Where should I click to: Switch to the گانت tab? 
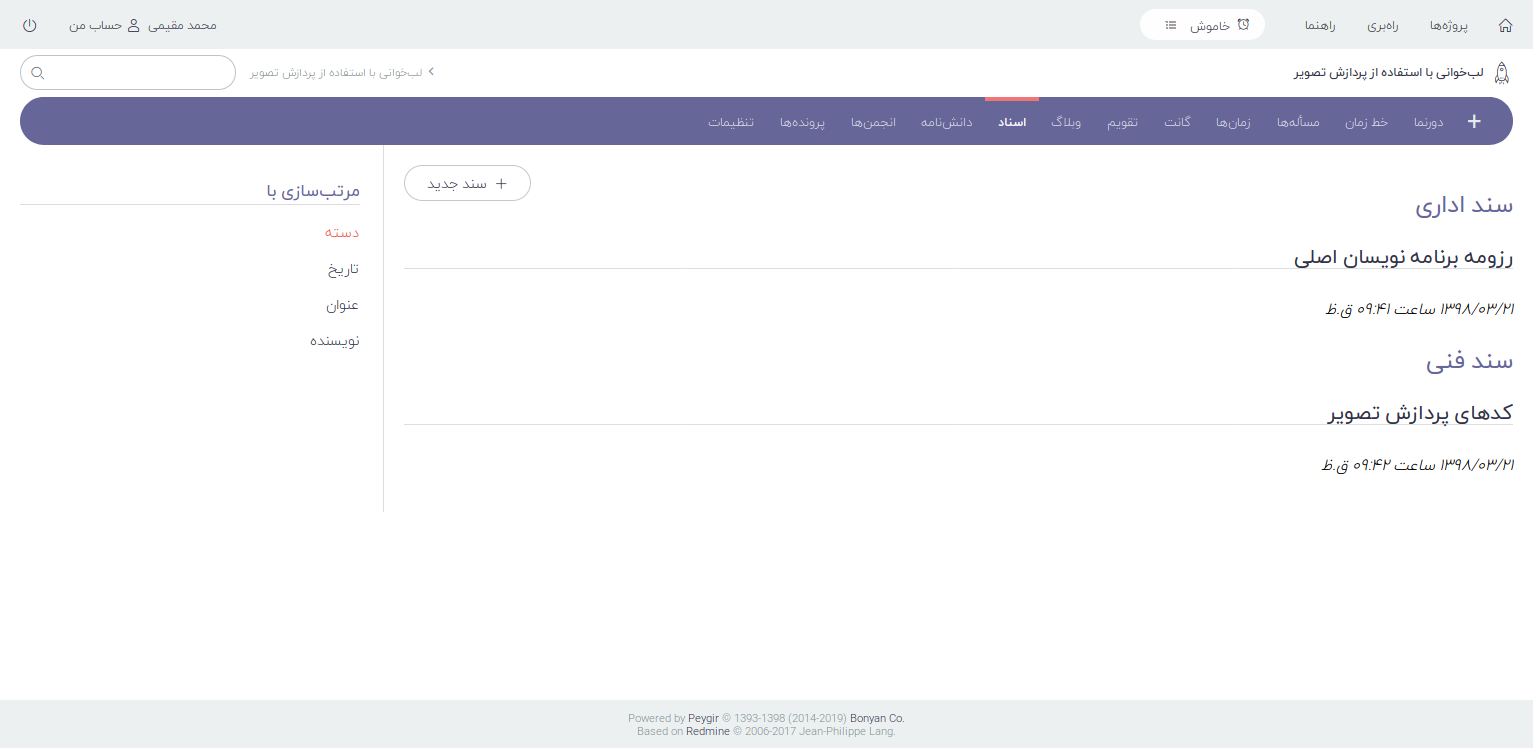[1177, 122]
